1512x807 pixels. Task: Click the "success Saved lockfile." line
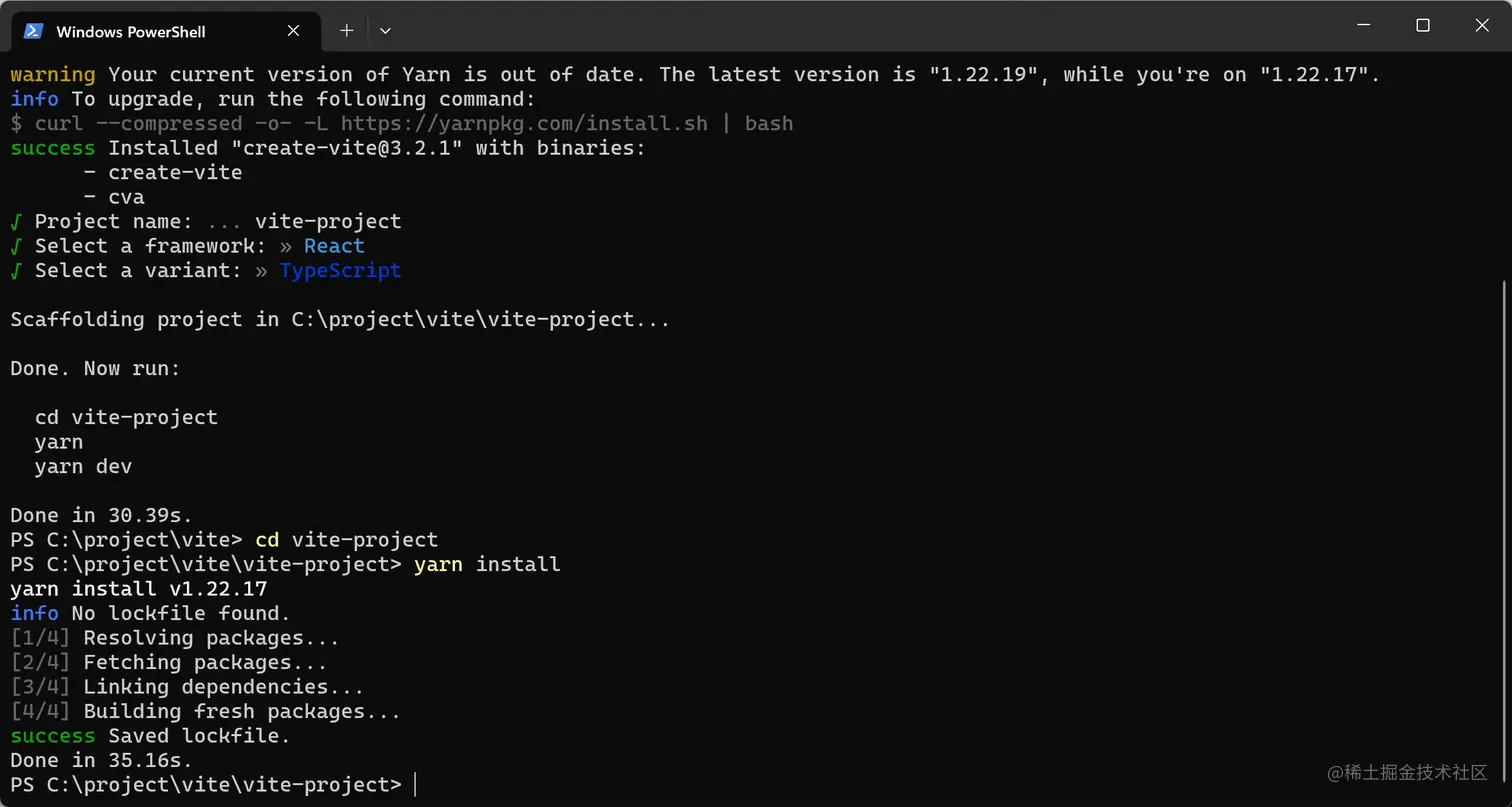tap(150, 736)
